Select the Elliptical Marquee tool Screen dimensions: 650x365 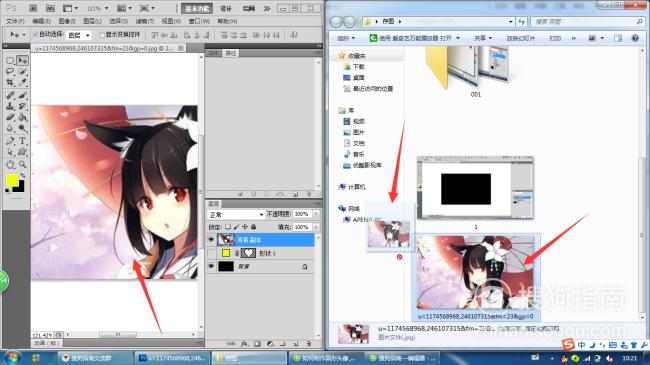click(x=10, y=61)
